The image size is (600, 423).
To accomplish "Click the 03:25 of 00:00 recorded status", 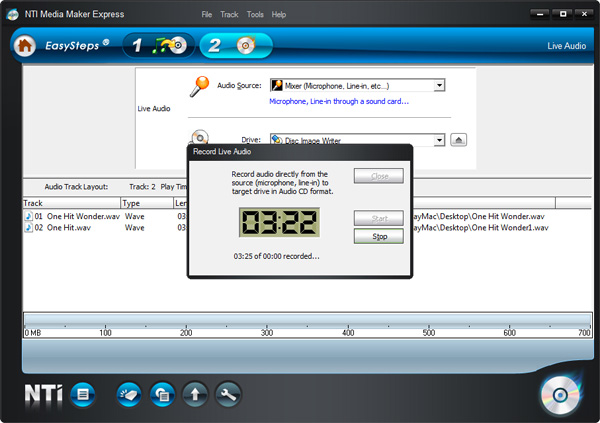I will (x=276, y=256).
